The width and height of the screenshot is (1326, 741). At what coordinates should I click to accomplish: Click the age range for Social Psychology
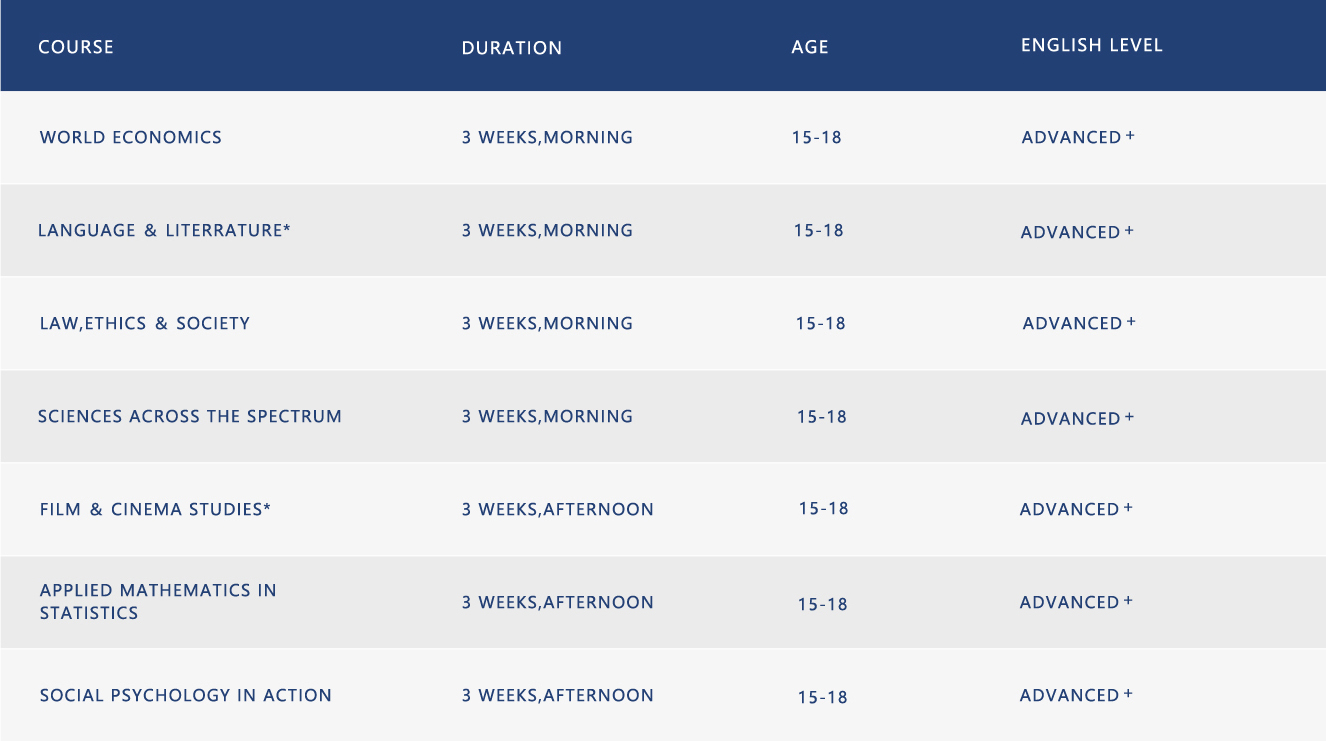click(x=823, y=697)
